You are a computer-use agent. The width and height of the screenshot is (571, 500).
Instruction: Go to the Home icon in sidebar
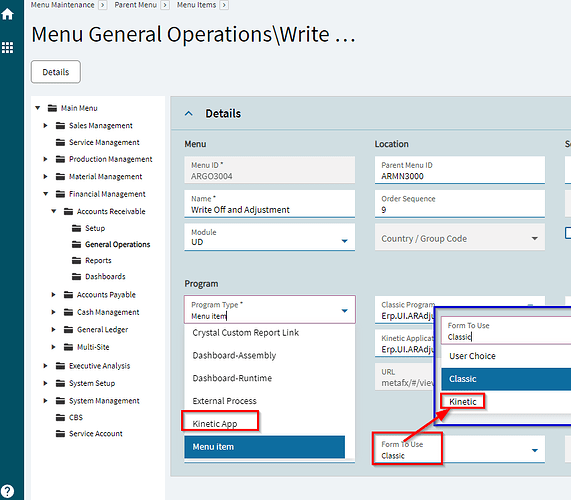(7, 14)
